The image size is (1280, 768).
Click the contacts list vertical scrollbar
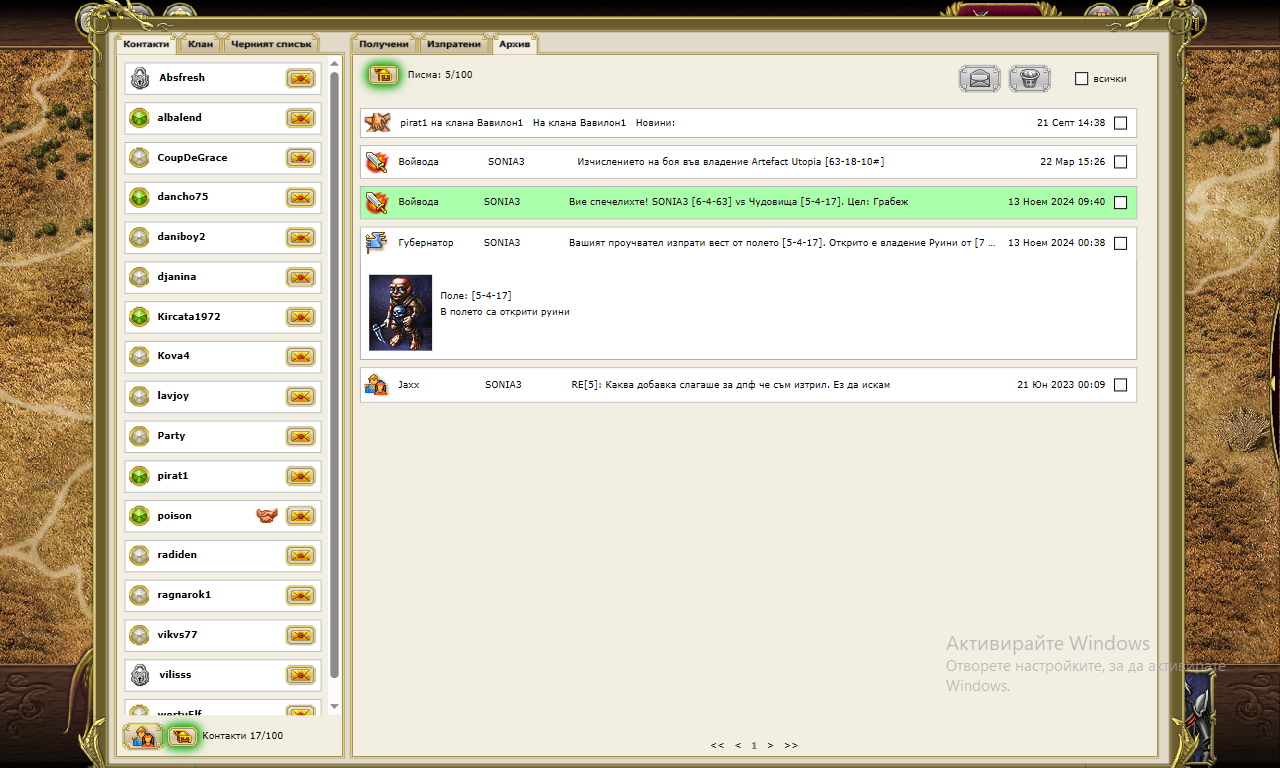335,380
